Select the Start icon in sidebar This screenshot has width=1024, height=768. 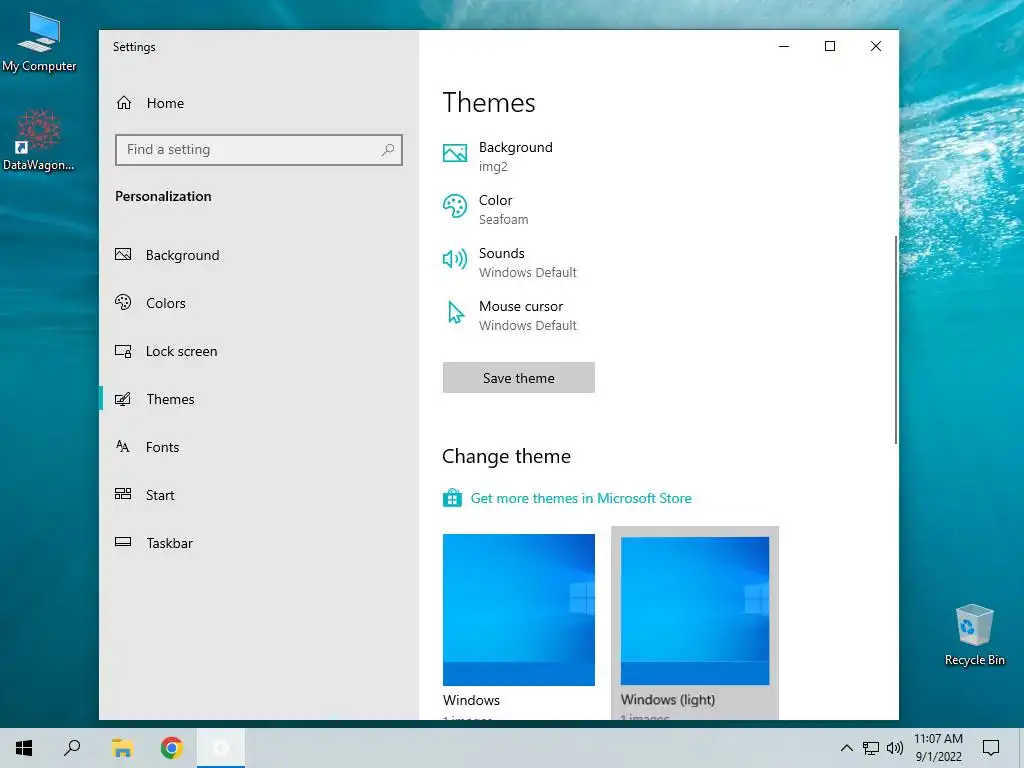(123, 494)
